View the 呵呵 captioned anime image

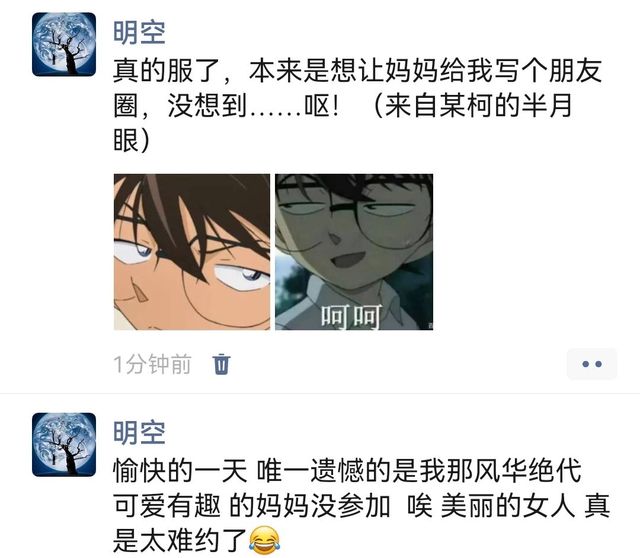354,252
